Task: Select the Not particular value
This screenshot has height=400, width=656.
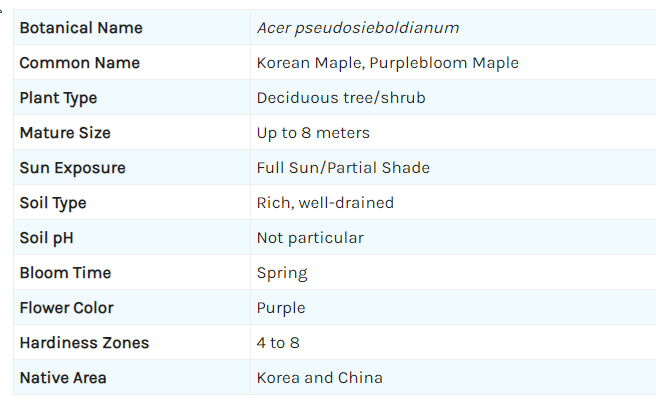Action: coord(310,238)
